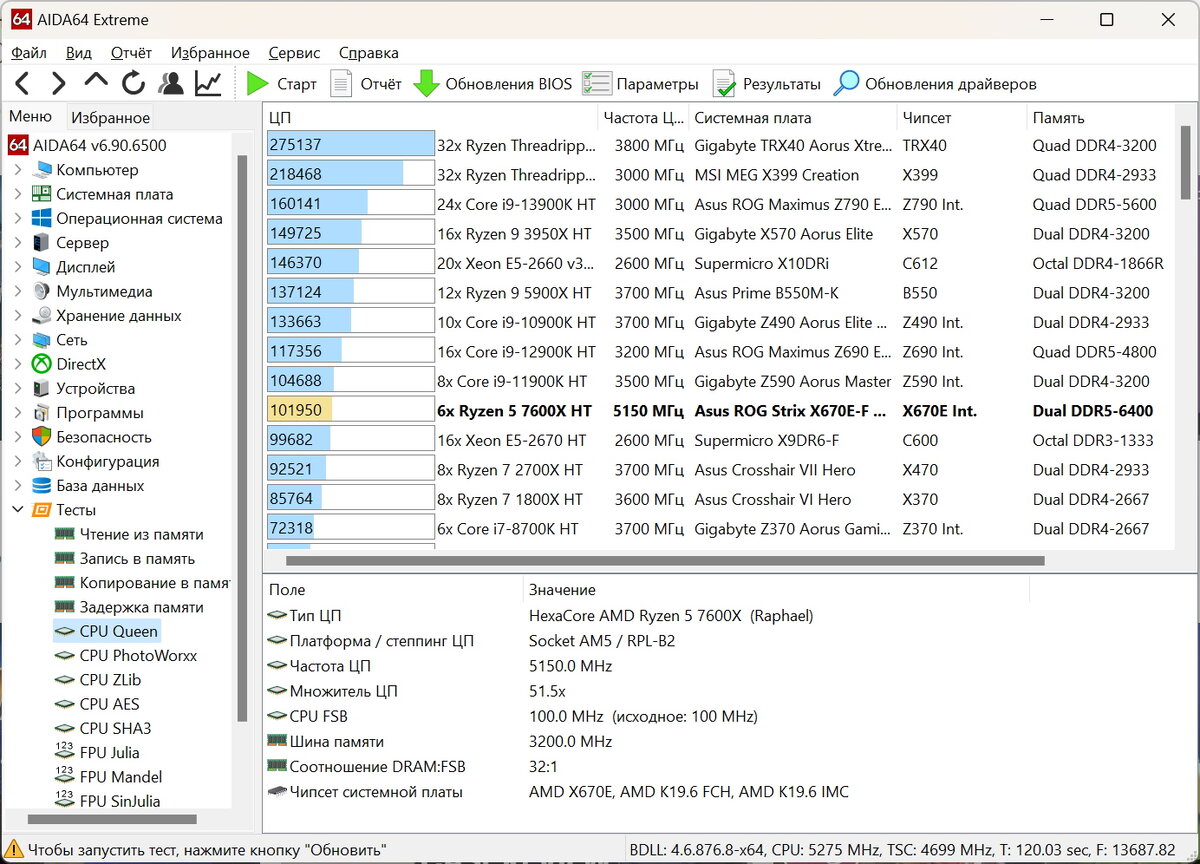Expand the Мультимедиа tree node
Screen dimensions: 1200x864
coord(17,291)
